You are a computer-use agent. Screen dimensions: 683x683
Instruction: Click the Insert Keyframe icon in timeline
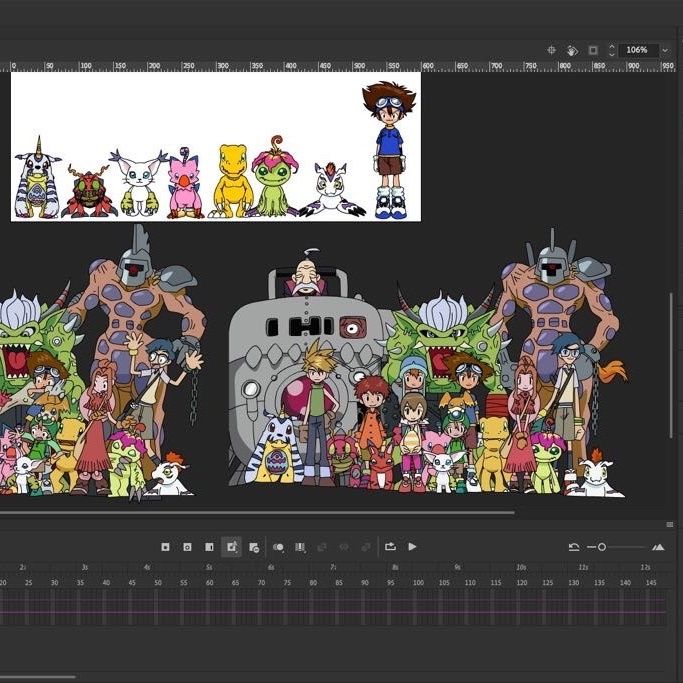tap(165, 547)
